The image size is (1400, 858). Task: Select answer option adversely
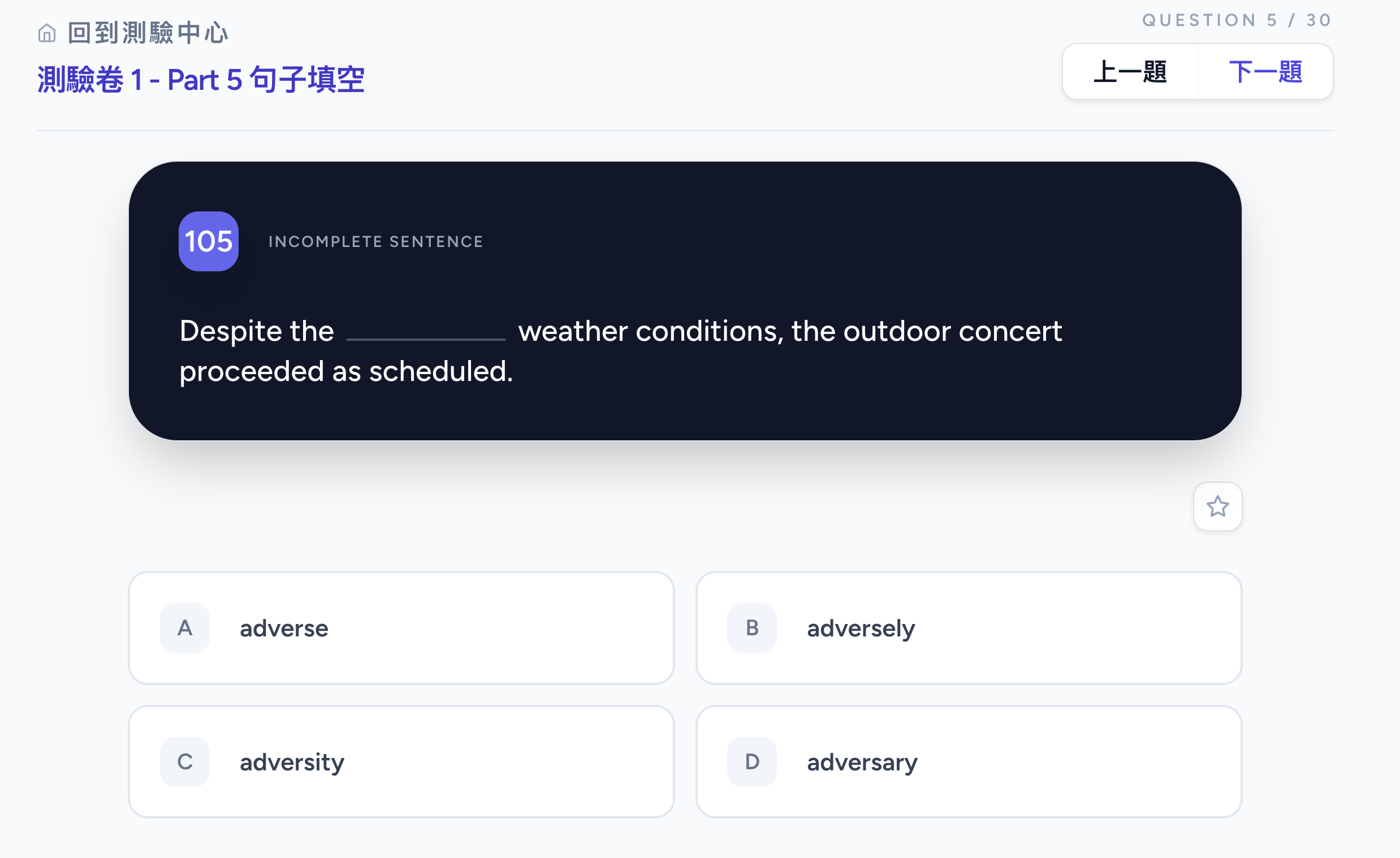coord(969,628)
